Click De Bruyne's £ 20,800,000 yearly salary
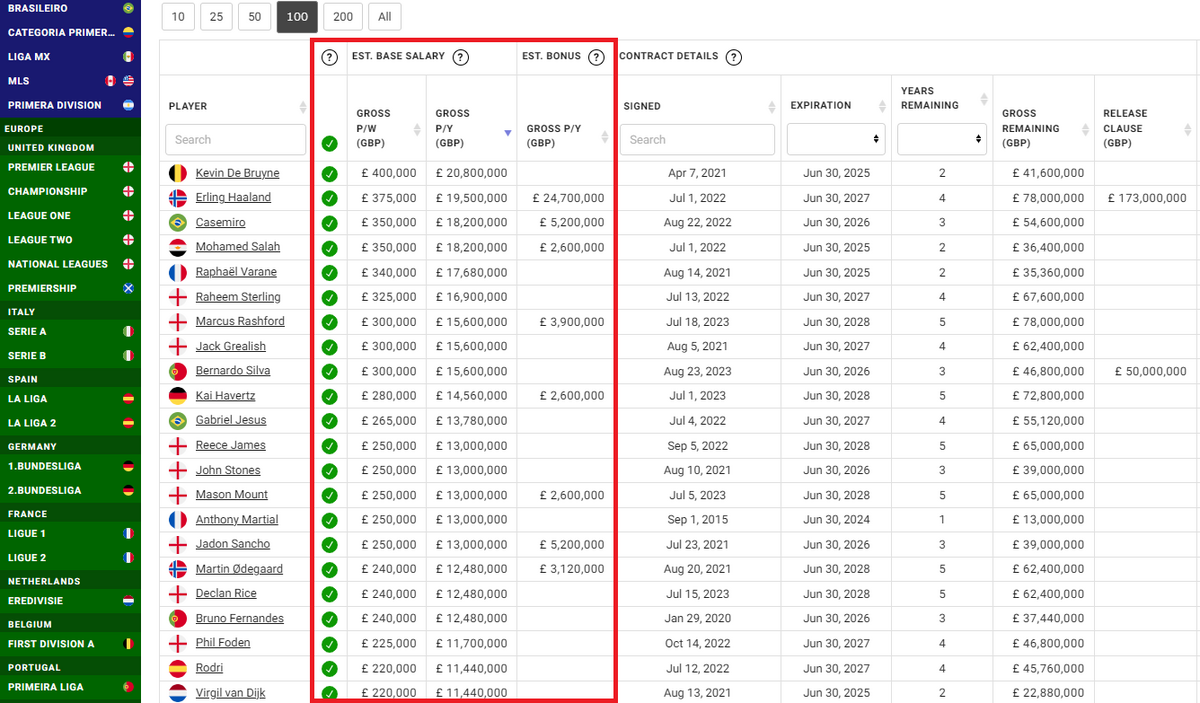This screenshot has width=1200, height=703. [471, 173]
